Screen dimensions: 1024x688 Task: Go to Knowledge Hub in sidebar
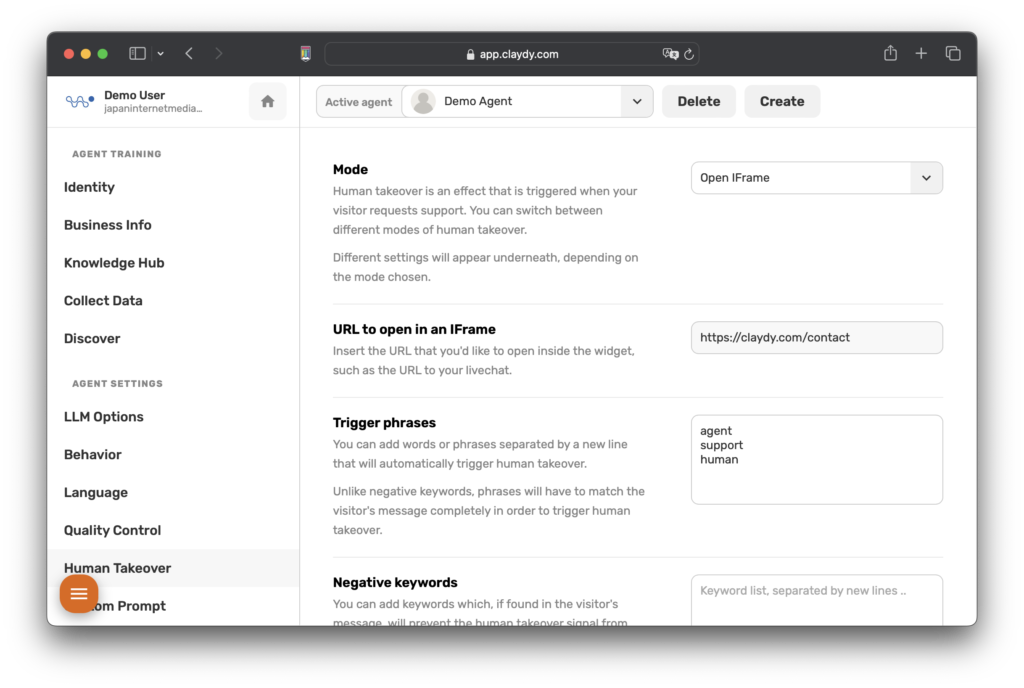114,263
